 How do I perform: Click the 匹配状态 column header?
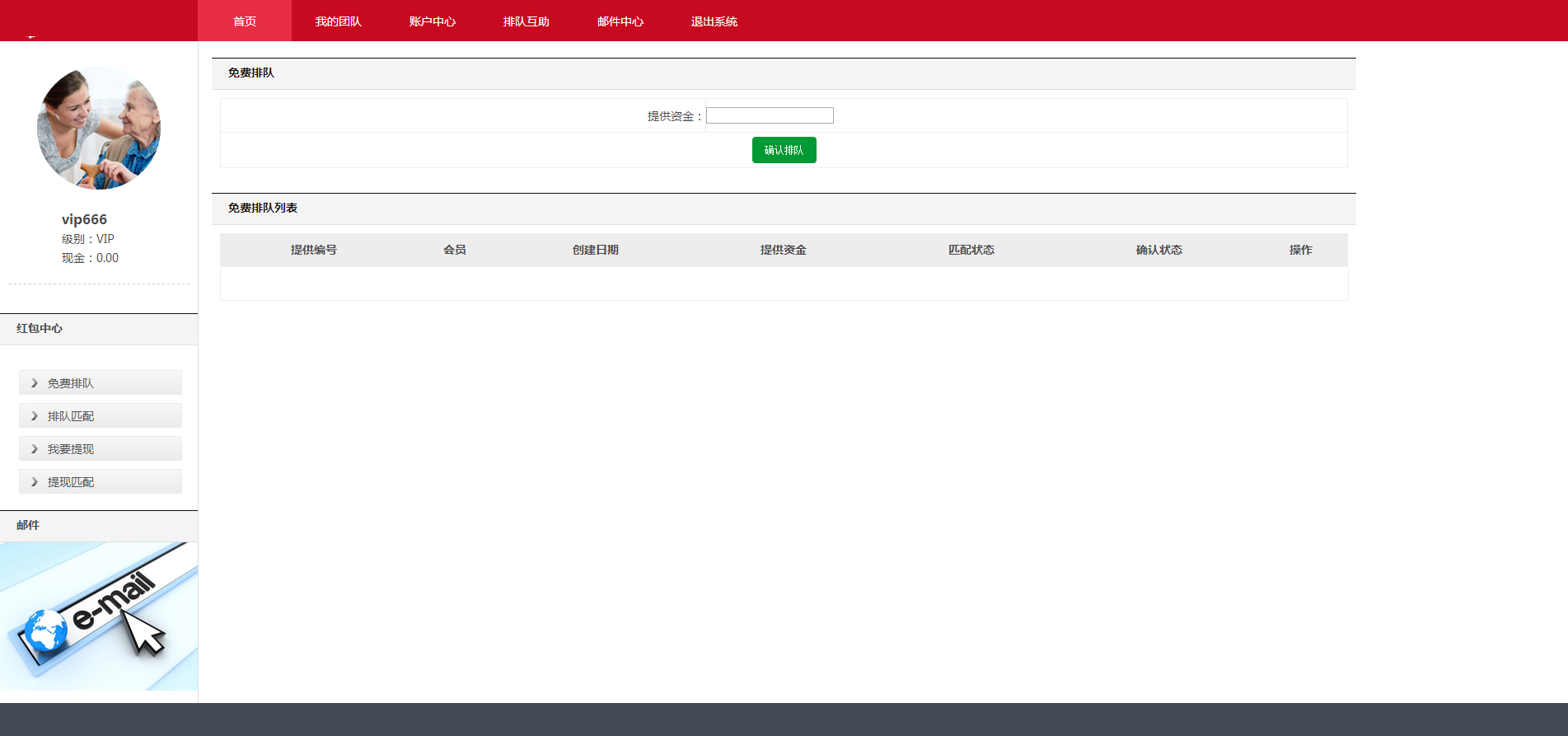971,250
